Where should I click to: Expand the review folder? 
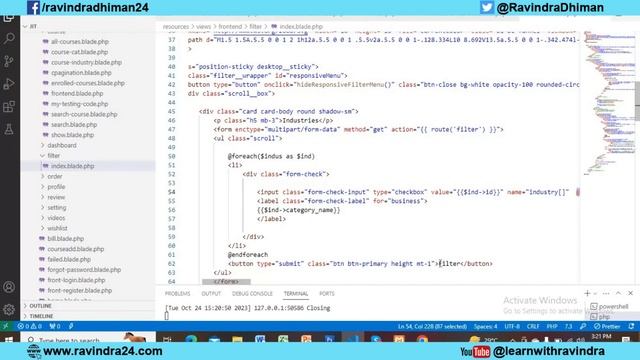pos(56,197)
